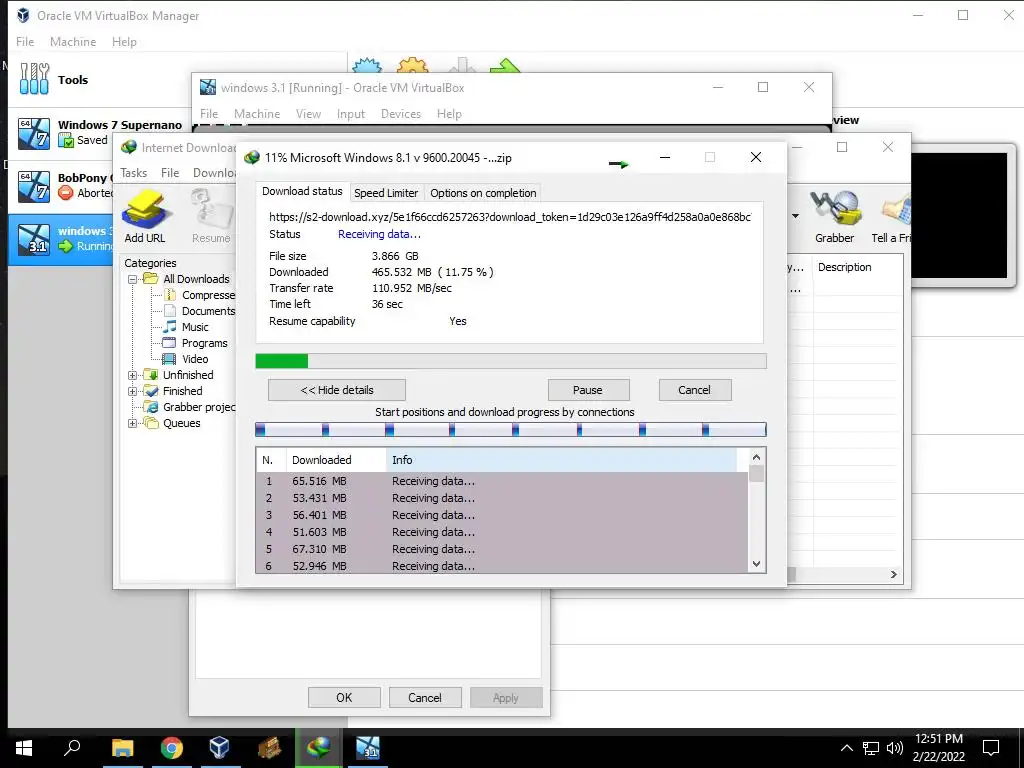Image resolution: width=1024 pixels, height=768 pixels.
Task: Pause the download
Action: point(588,390)
